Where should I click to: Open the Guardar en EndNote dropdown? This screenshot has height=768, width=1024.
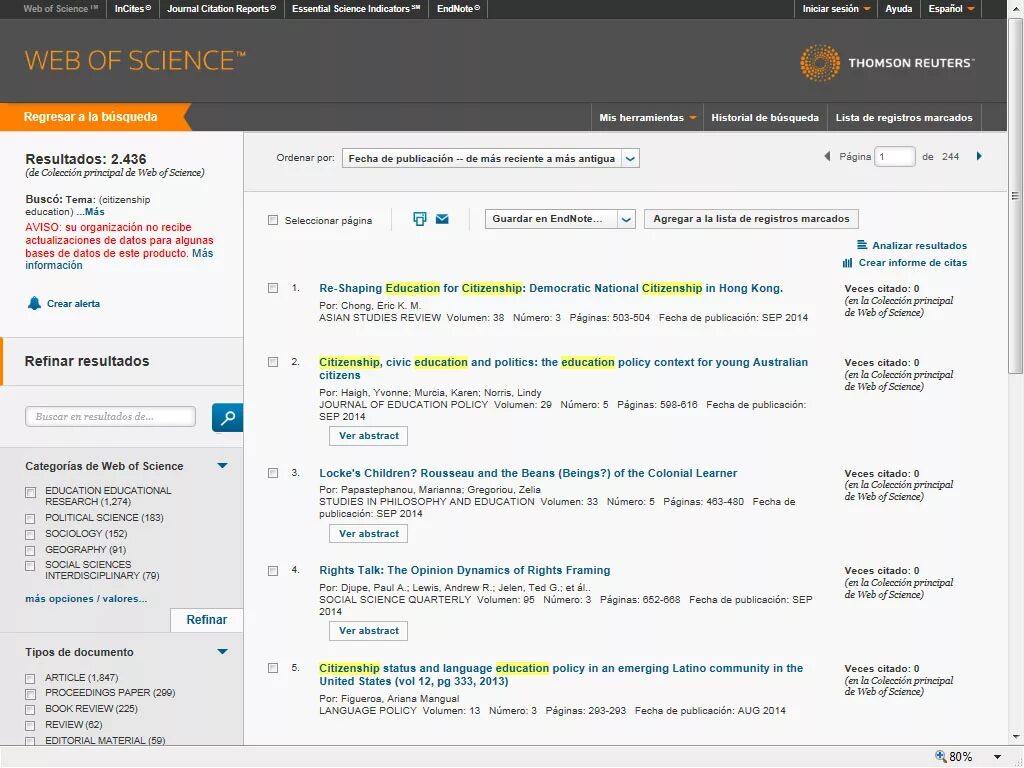click(x=560, y=219)
